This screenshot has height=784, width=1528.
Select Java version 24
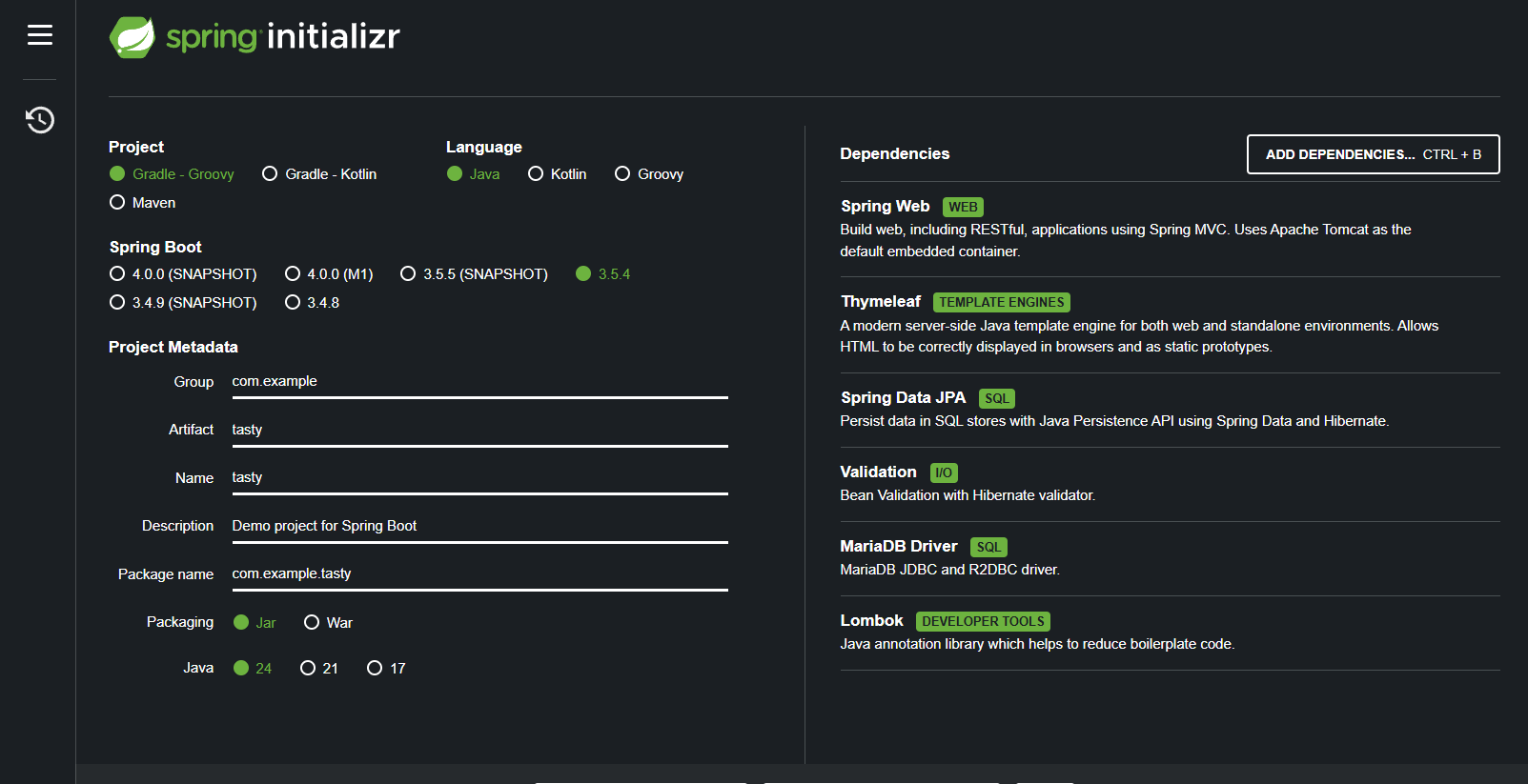(253, 669)
